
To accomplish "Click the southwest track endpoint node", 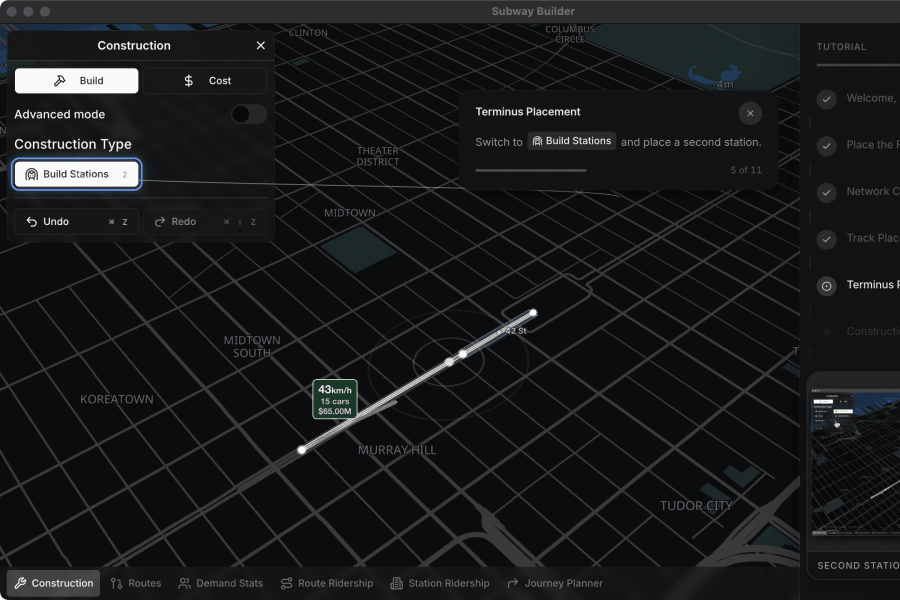I will (x=302, y=450).
